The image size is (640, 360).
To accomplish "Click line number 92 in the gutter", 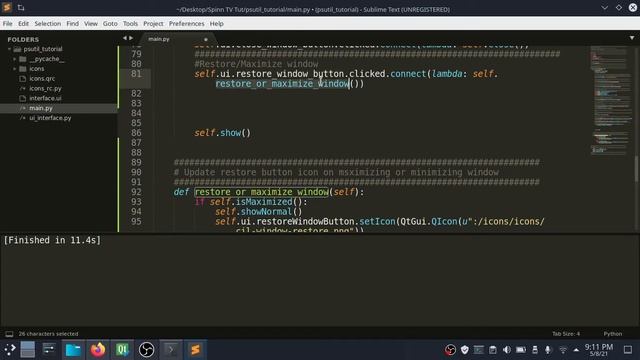I will 136,192.
